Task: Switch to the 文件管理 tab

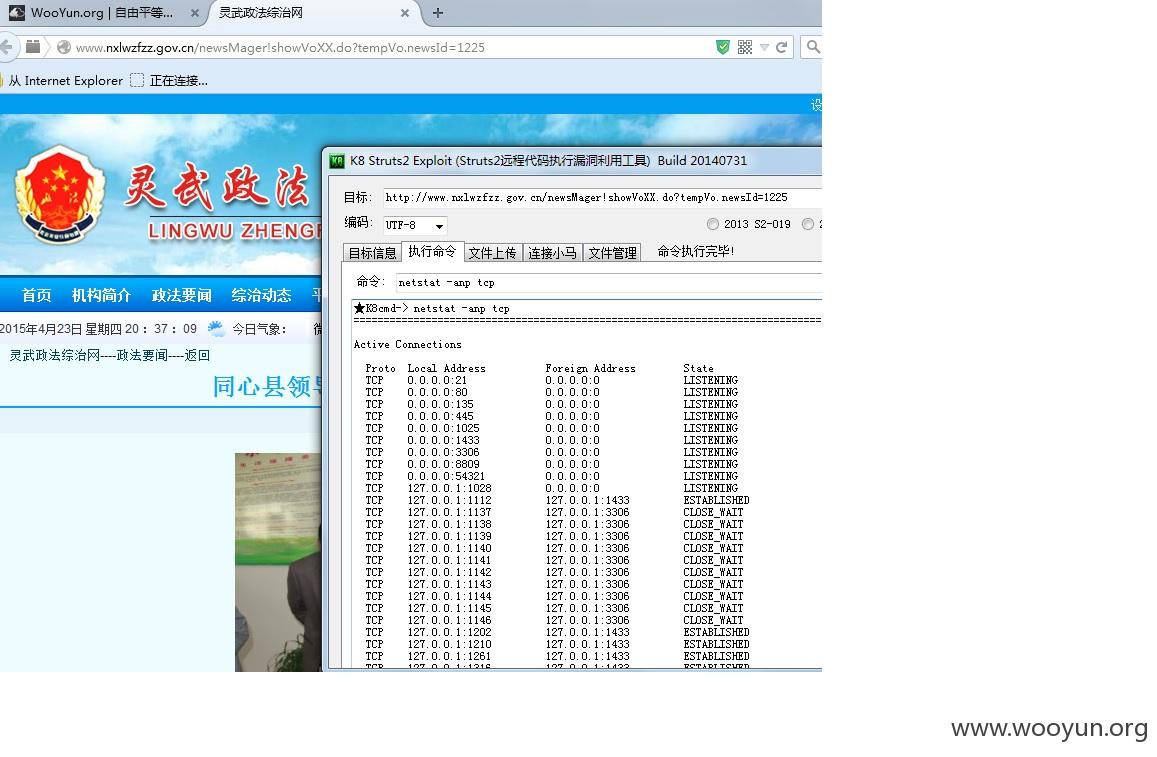Action: tap(612, 253)
